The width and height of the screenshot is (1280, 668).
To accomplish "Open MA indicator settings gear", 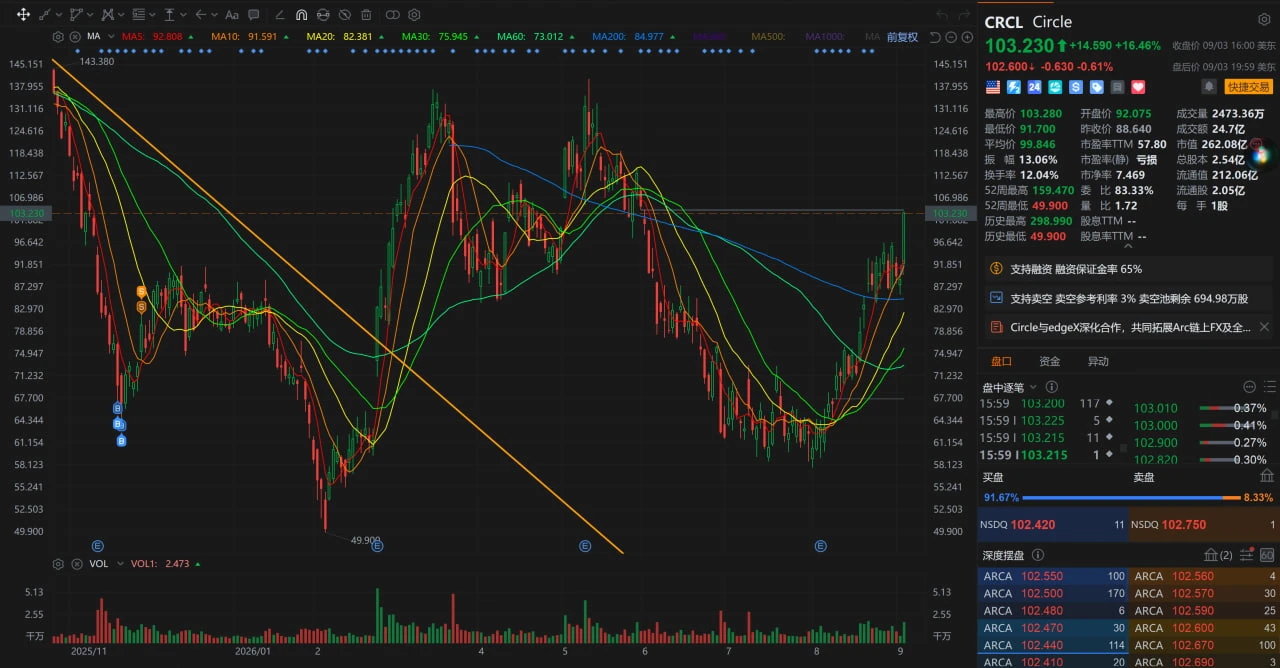I will [58, 37].
